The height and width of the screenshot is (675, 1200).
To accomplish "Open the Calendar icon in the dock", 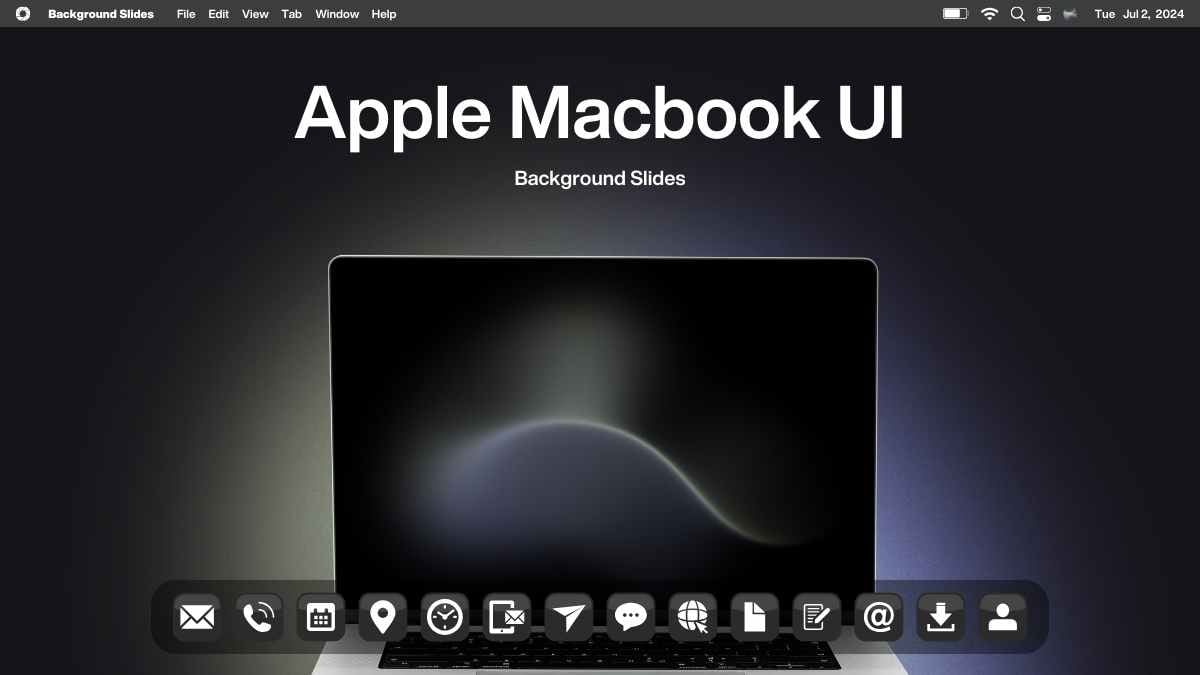I will [319, 617].
